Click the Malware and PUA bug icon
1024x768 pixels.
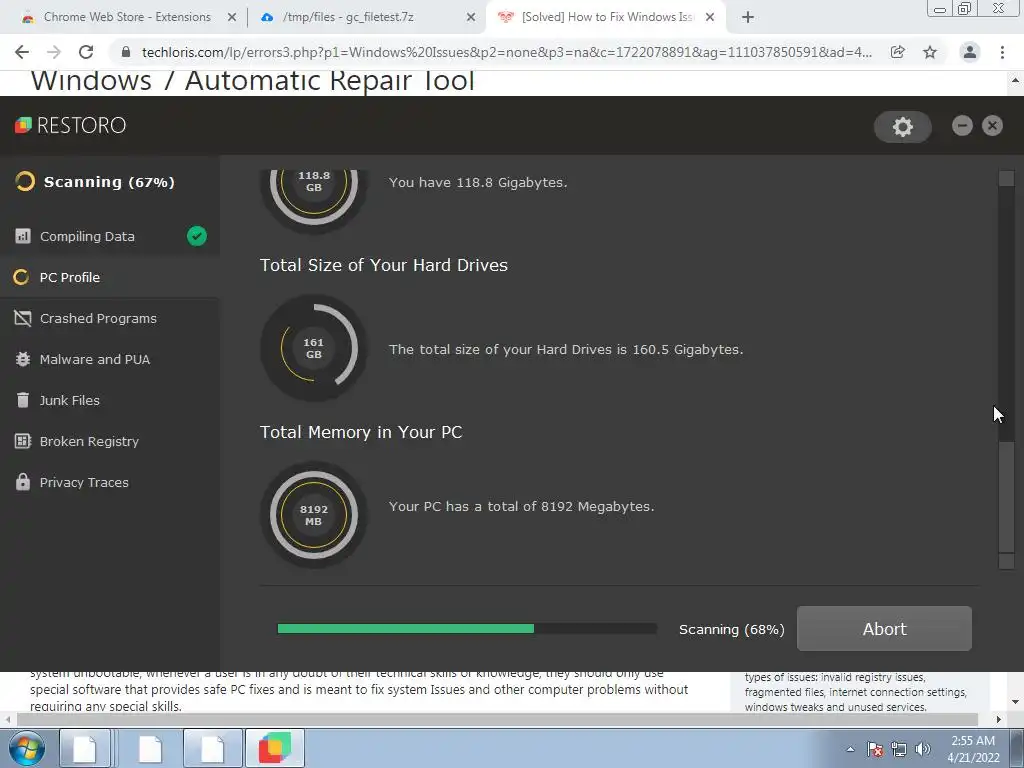23,359
